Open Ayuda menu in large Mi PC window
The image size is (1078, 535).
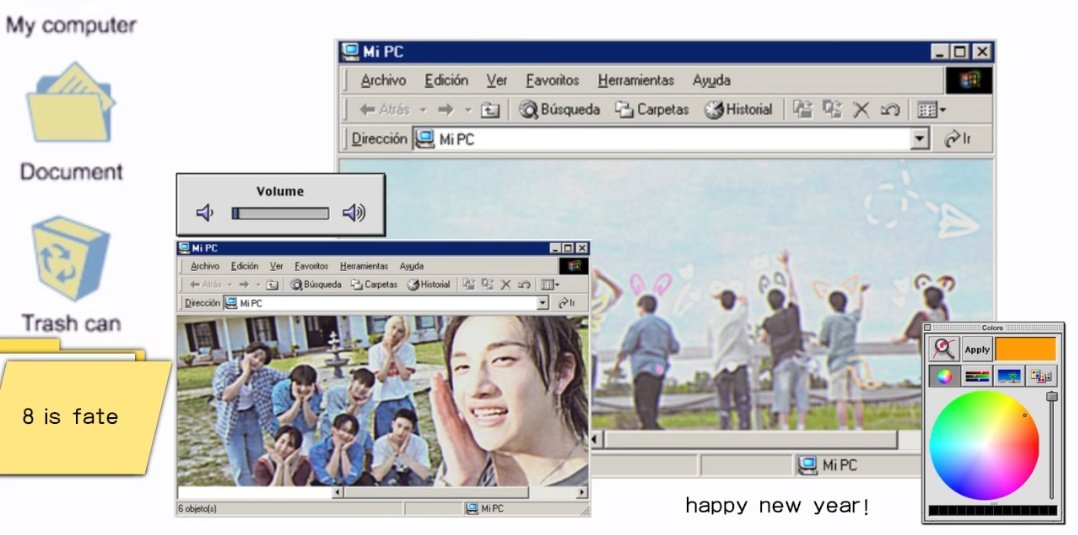pyautogui.click(x=712, y=80)
